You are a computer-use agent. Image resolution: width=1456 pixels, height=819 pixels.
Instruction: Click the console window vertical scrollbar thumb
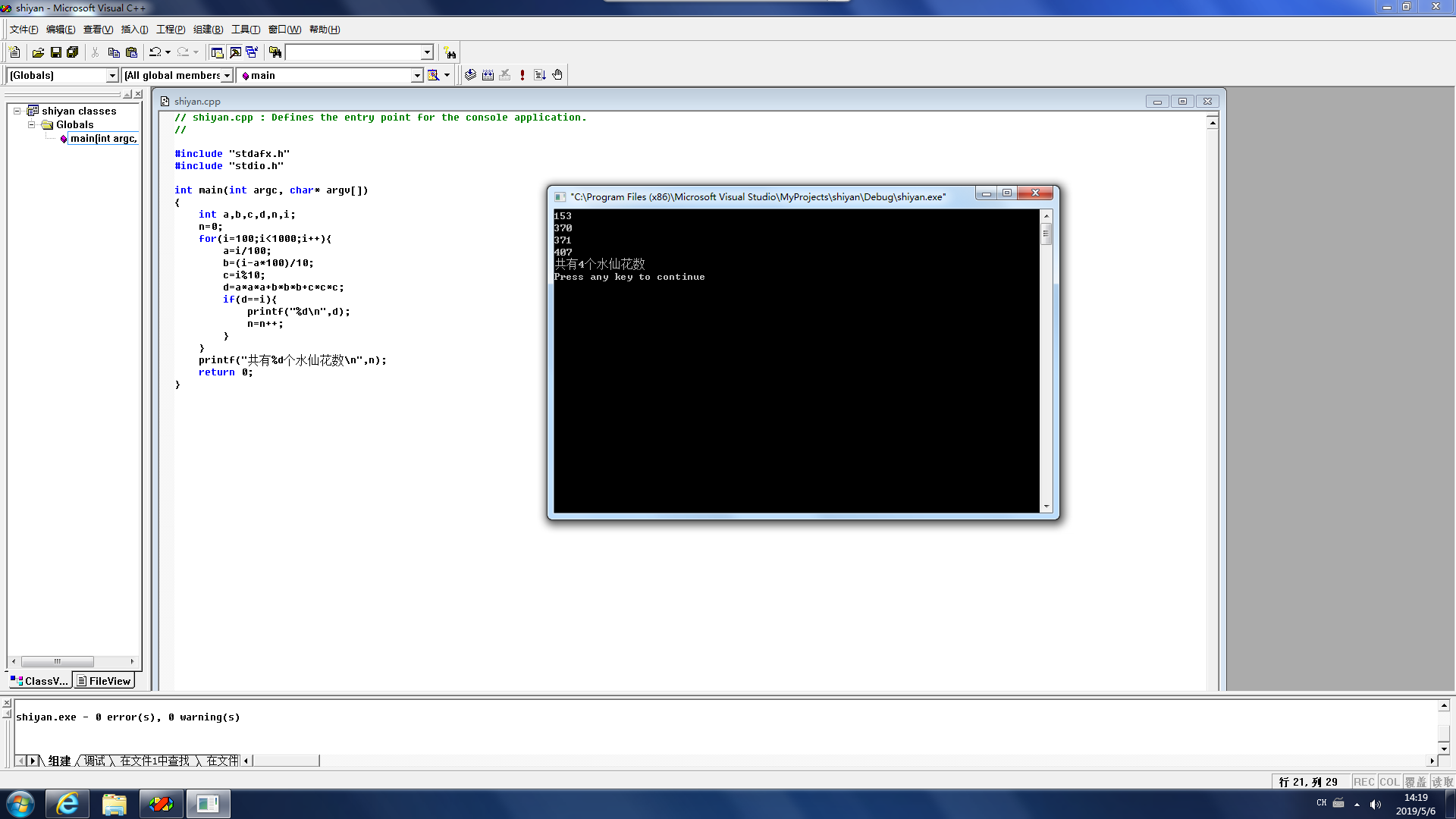1046,234
